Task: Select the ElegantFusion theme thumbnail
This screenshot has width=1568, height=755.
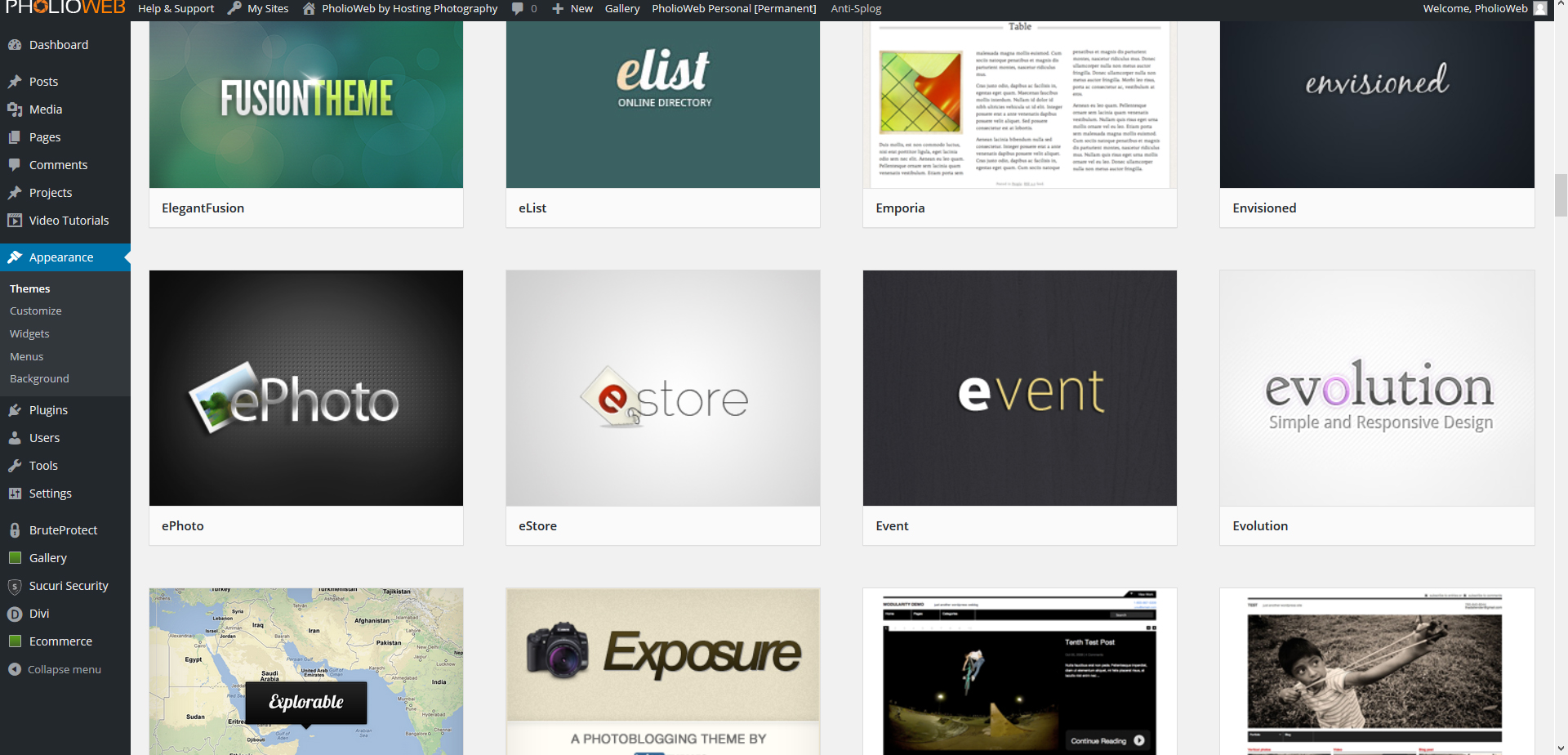Action: (x=306, y=105)
